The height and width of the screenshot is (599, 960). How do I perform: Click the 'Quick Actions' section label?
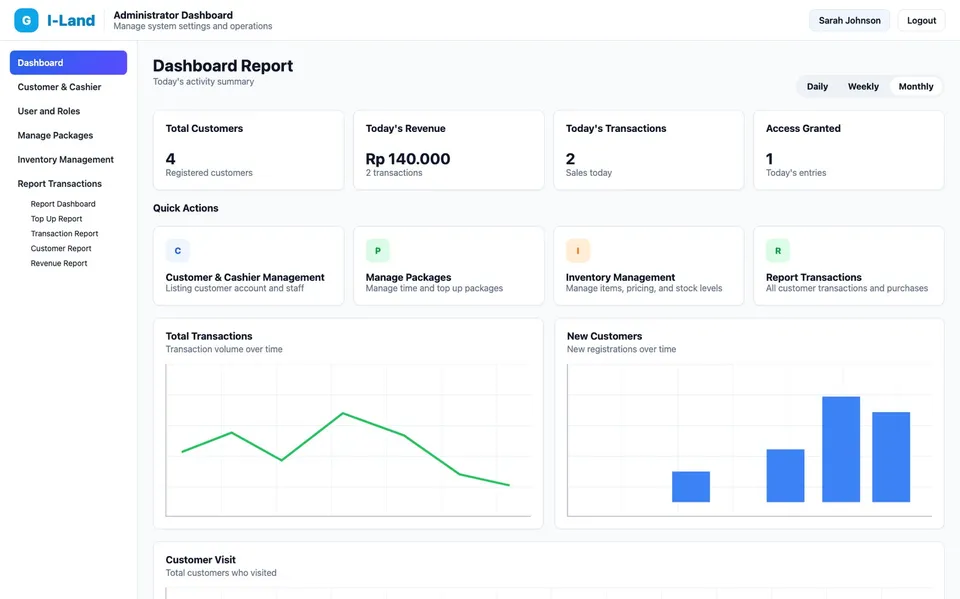click(186, 208)
